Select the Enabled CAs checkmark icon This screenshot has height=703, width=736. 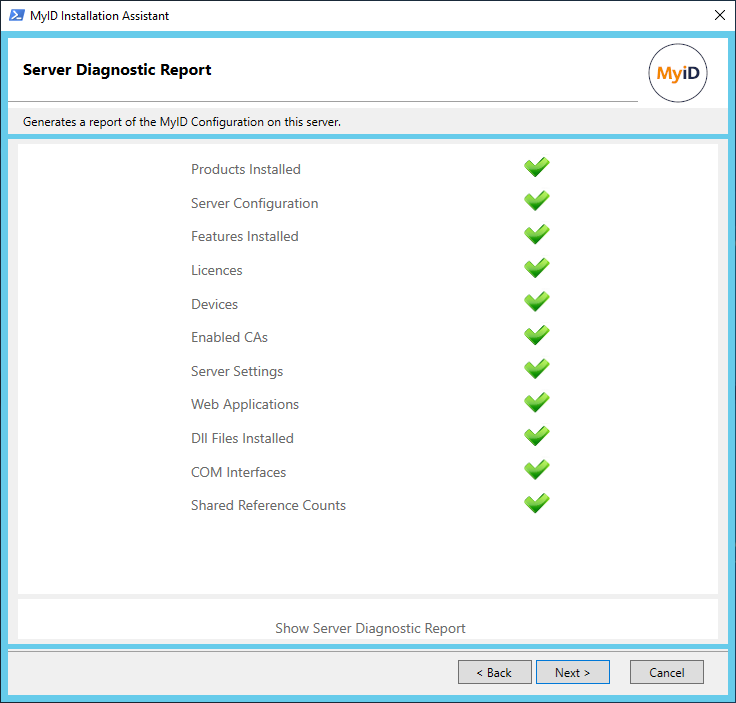point(537,336)
